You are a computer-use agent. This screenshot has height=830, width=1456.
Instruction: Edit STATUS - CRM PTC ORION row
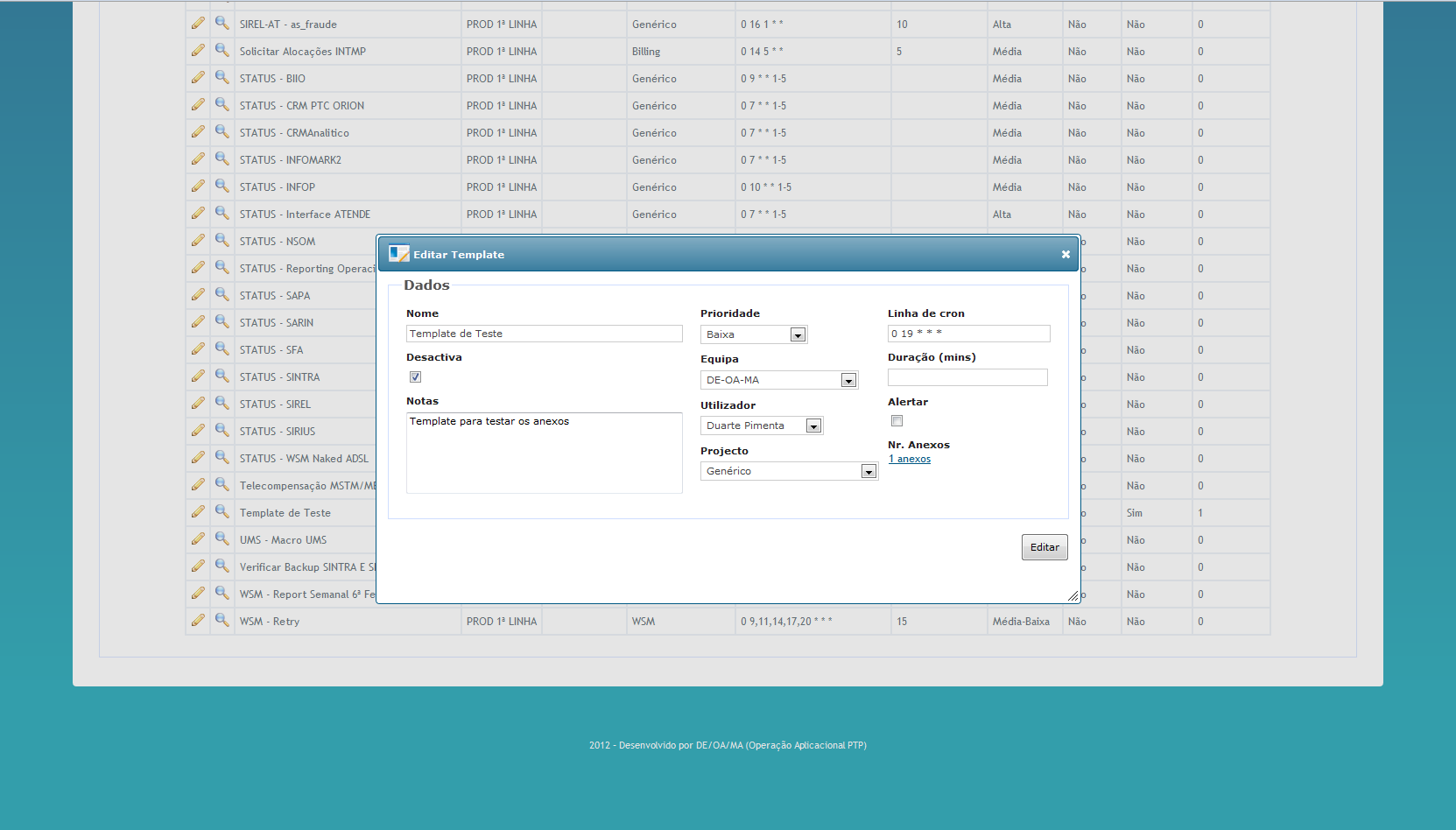click(198, 105)
